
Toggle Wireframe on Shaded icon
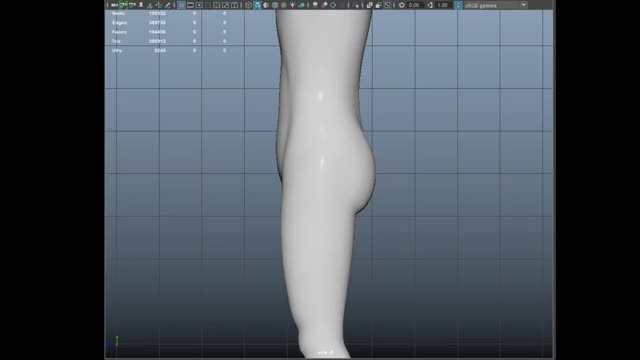[x=275, y=5]
